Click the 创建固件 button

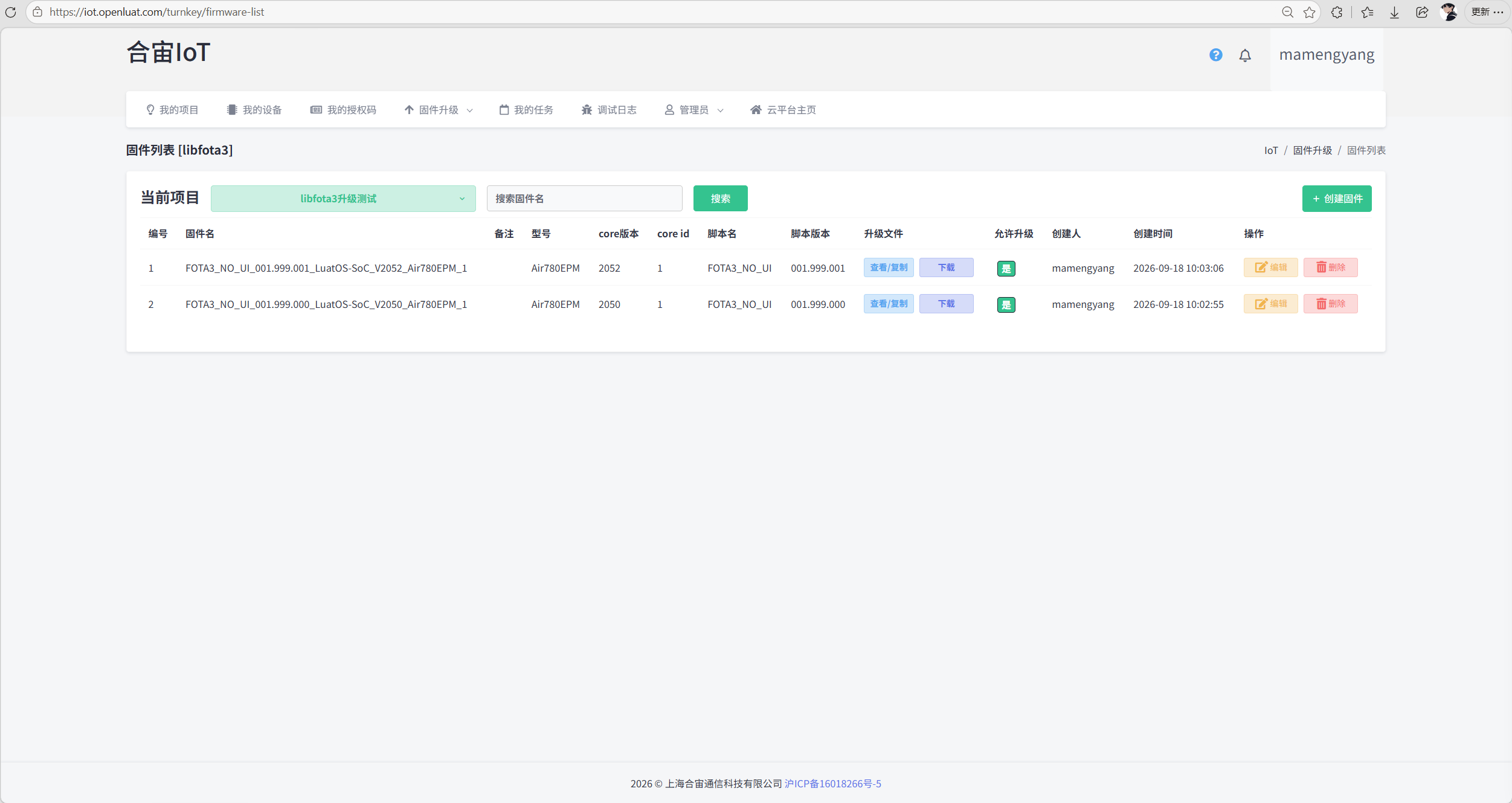tap(1336, 199)
